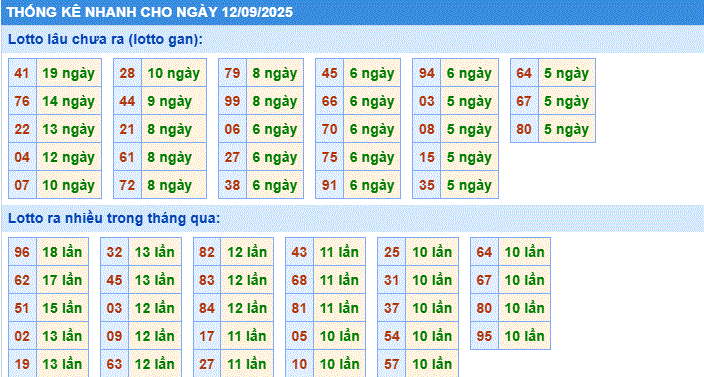This screenshot has width=704, height=377.
Task: Click the number 15 cell
Action: click(427, 157)
